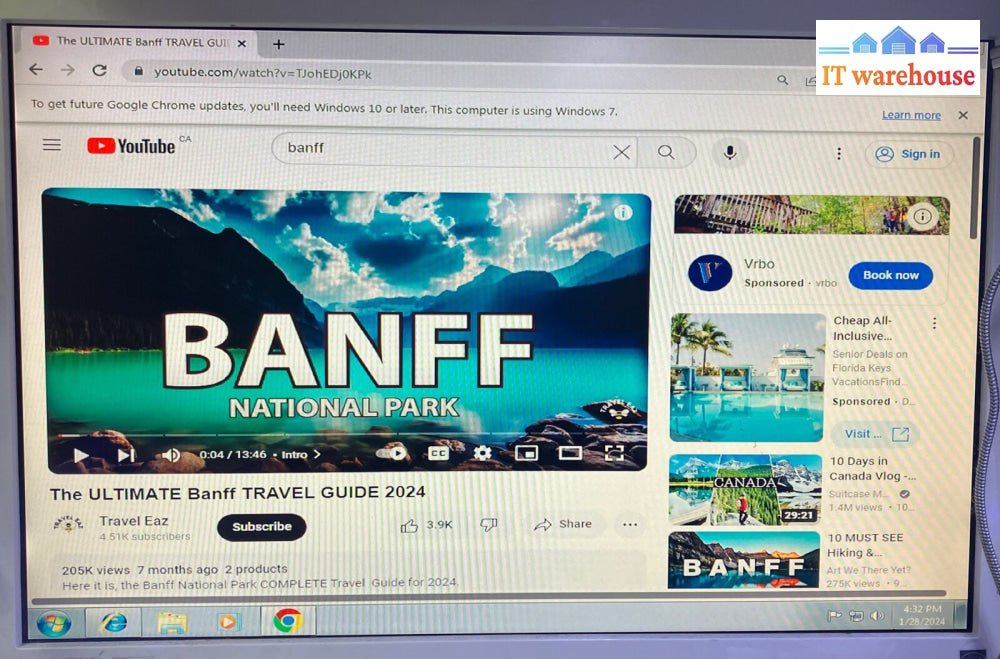This screenshot has width=1000, height=659.
Task: Expand more actions ellipsis under video
Action: [x=629, y=524]
